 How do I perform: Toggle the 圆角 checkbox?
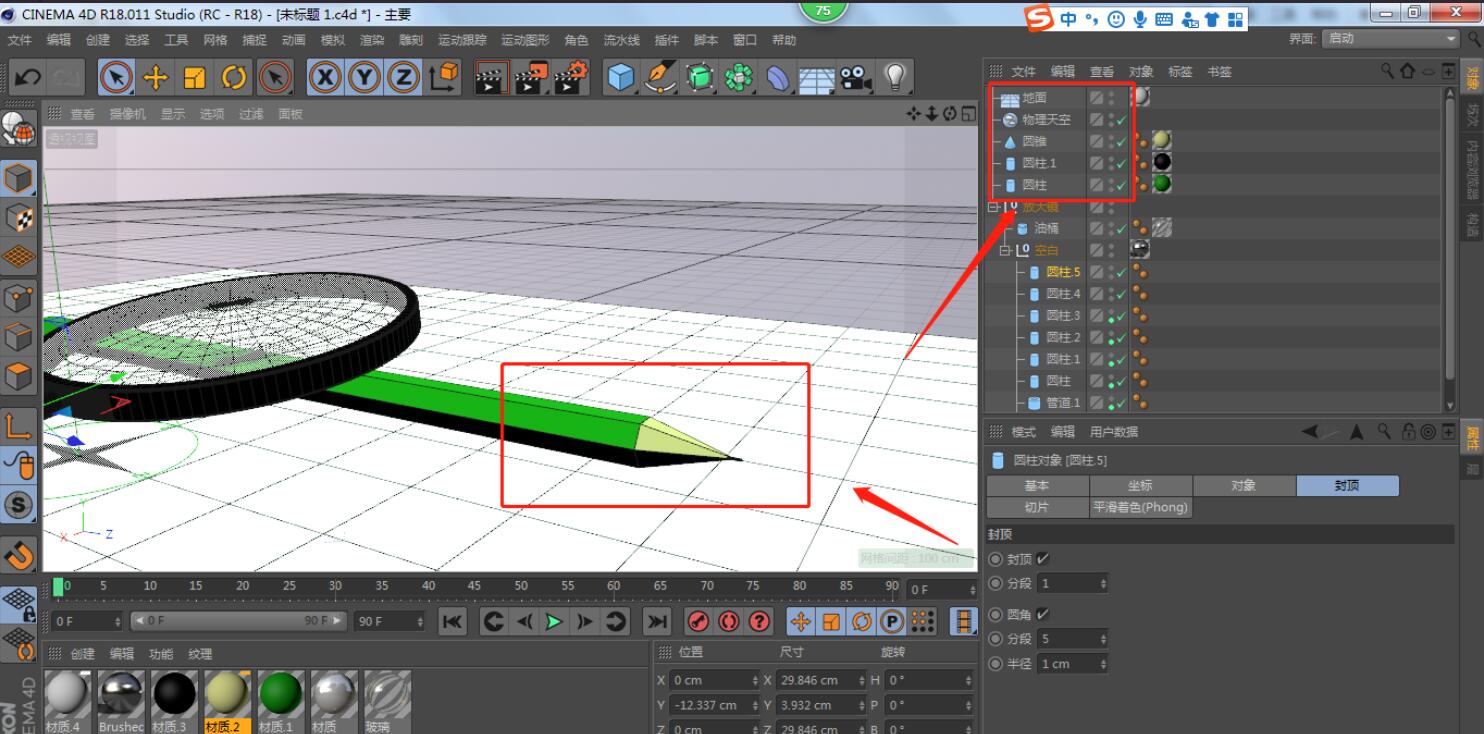point(1043,614)
